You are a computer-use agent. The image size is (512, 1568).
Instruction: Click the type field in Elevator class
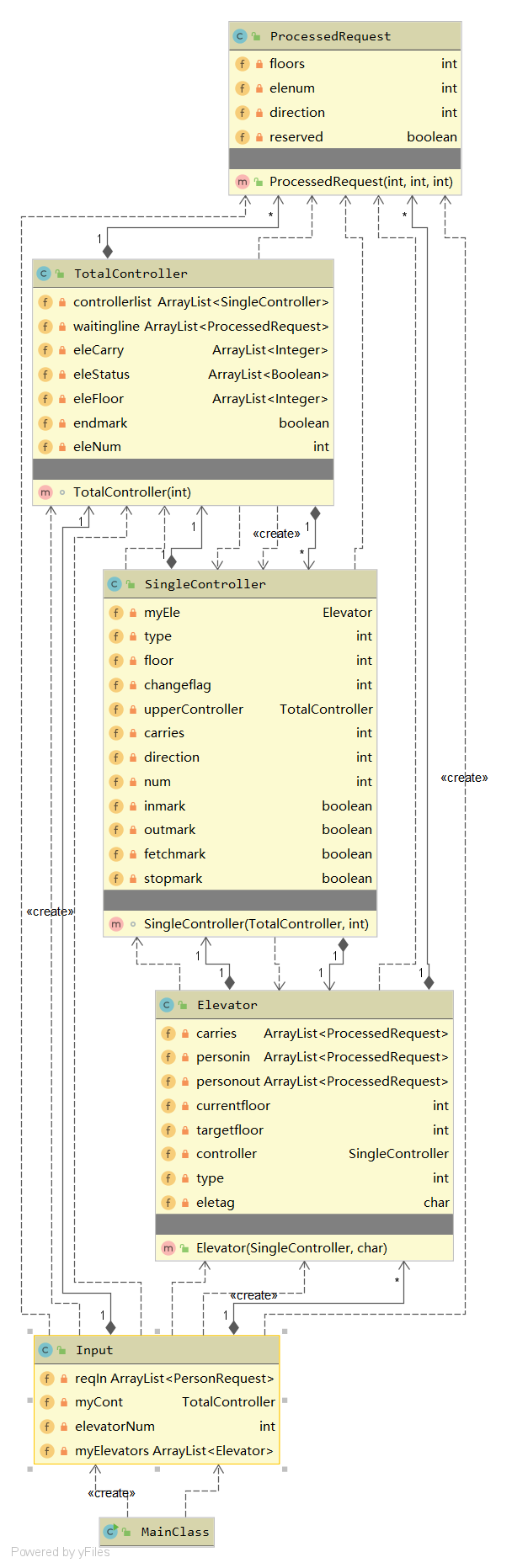point(210,1178)
